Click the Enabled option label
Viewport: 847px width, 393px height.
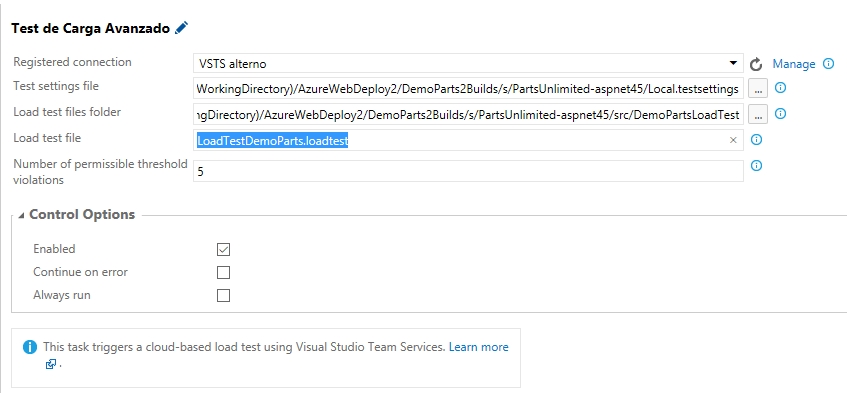coord(54,249)
